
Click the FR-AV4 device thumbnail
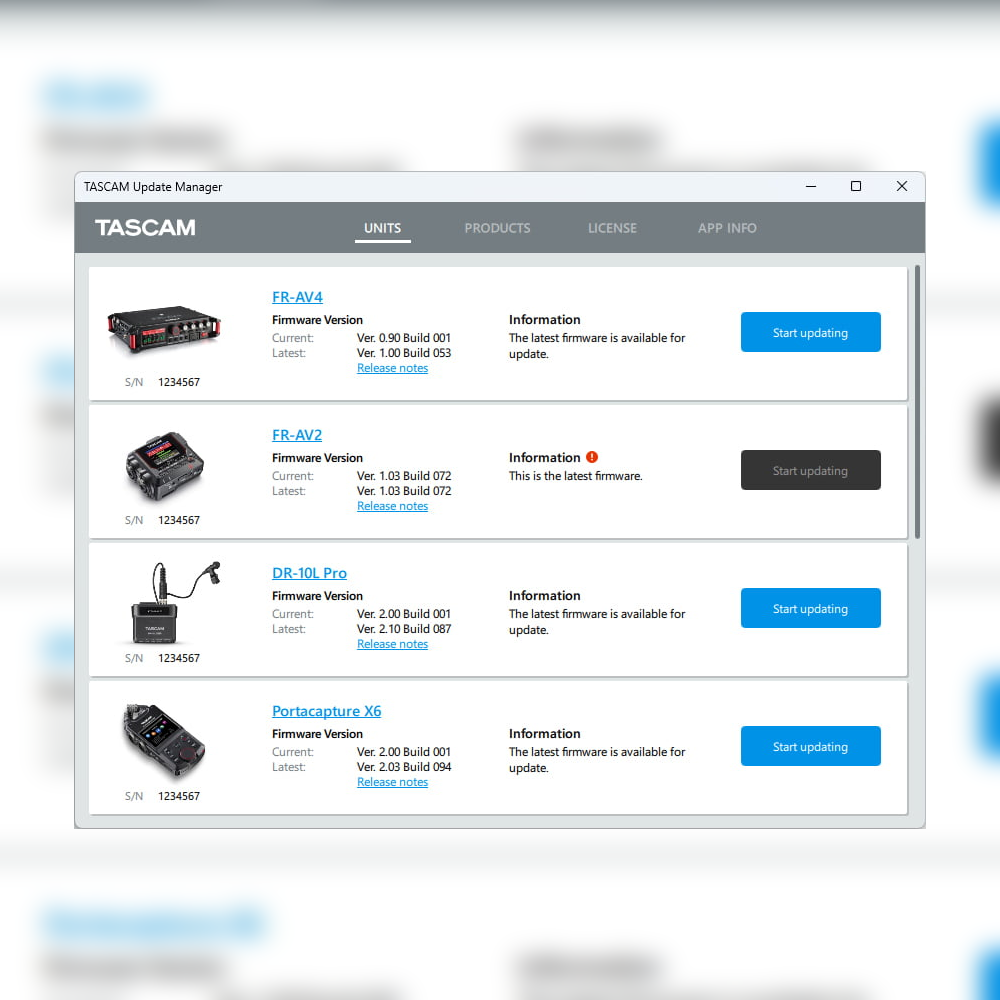click(164, 330)
